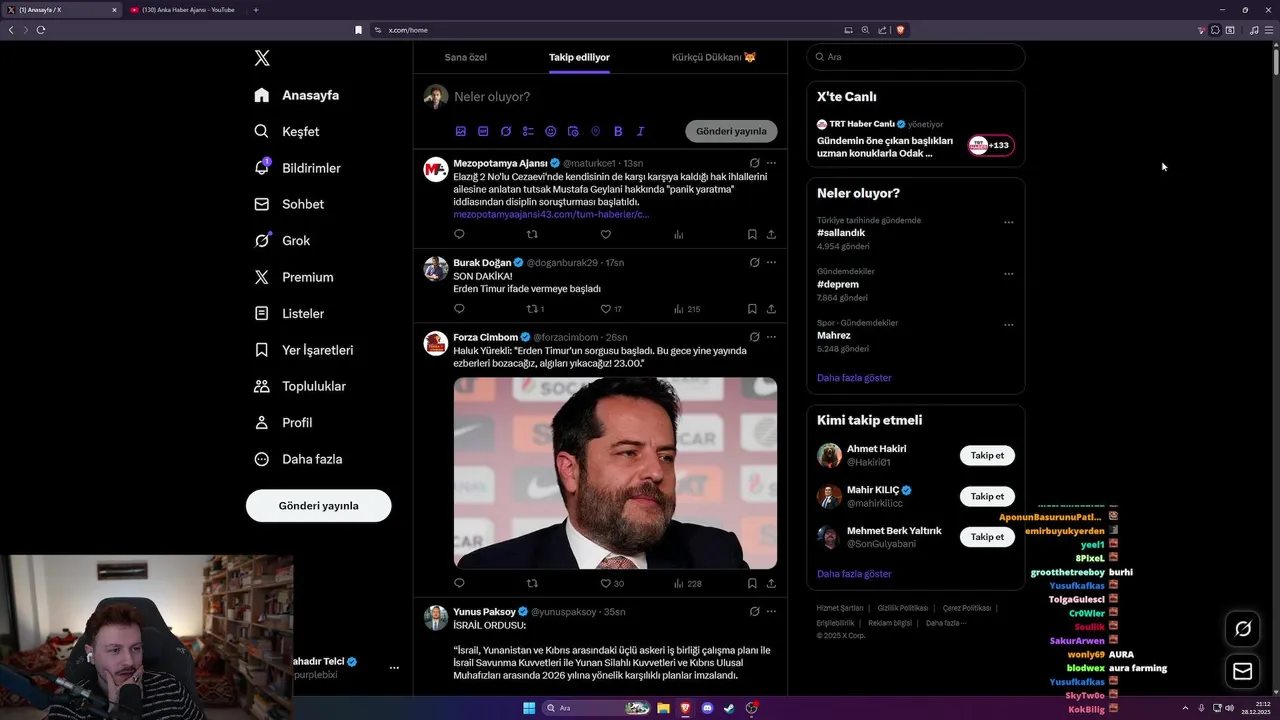
Task: Open messages floating button at bottom right
Action: click(x=1243, y=671)
